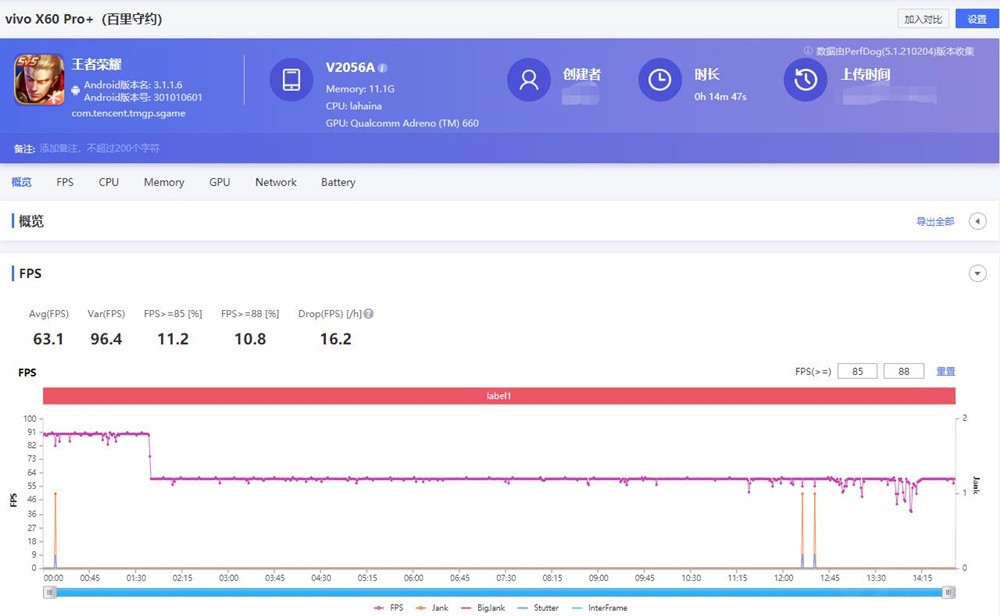The image size is (1000, 616).
Task: Toggle the Stutter series in chart legend
Action: (538, 608)
